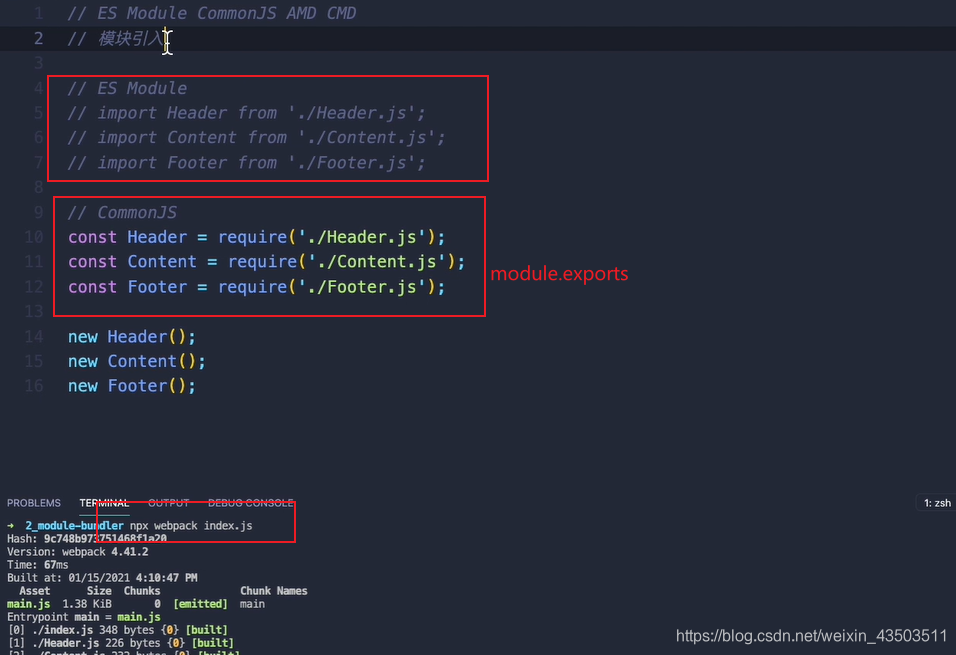Click the commented import Content line
This screenshot has width=956, height=655.
256,137
